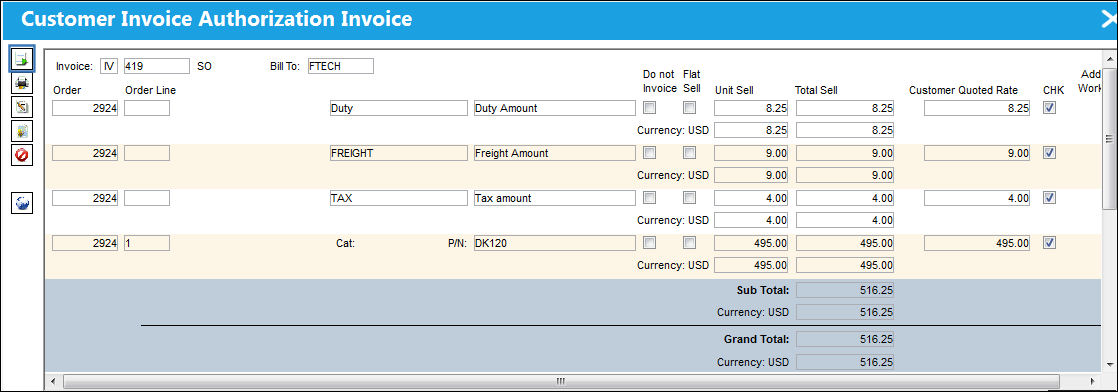
Task: Close the Customer Invoice Authorization window
Action: (x=1108, y=19)
